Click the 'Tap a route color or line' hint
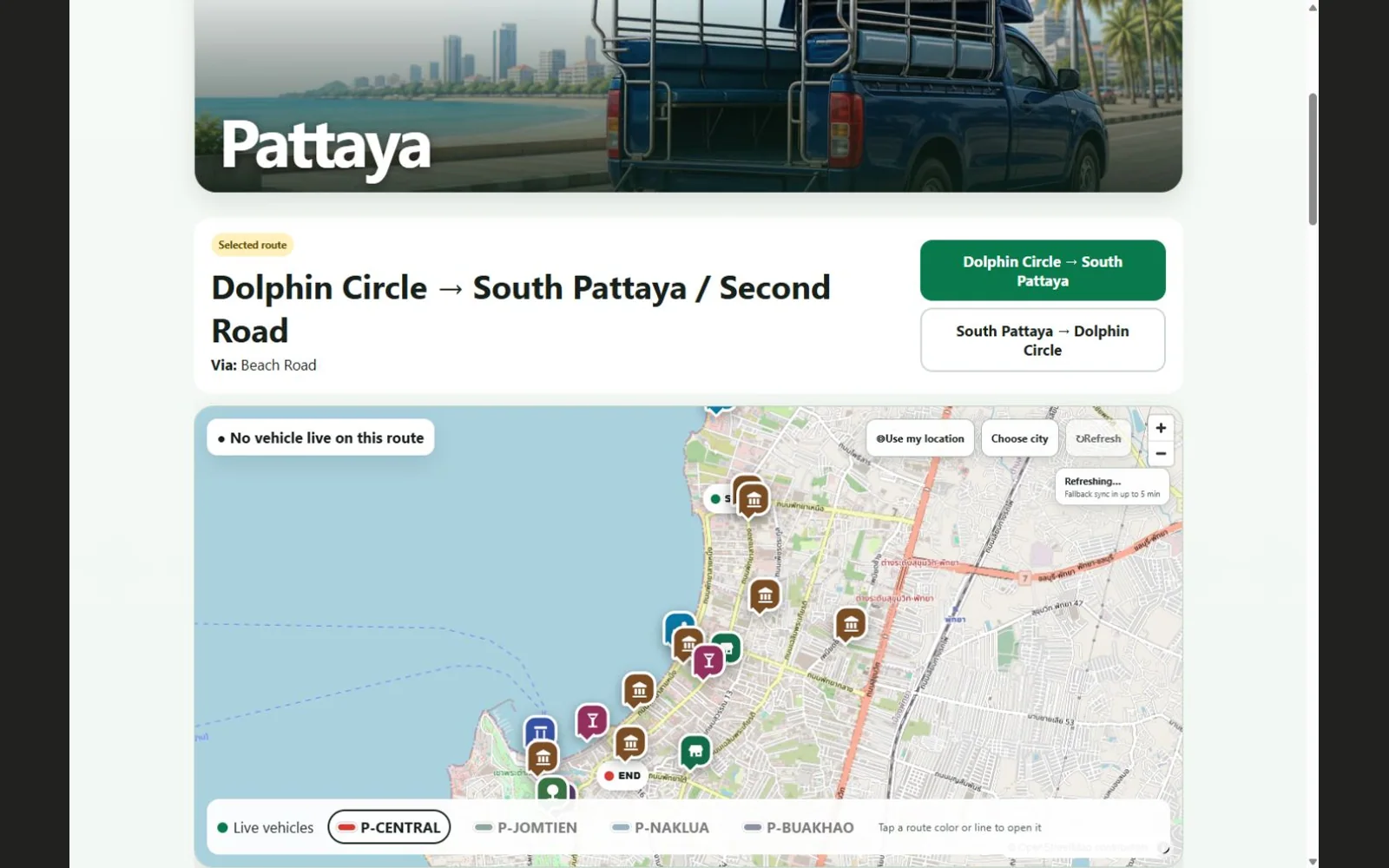 click(959, 828)
